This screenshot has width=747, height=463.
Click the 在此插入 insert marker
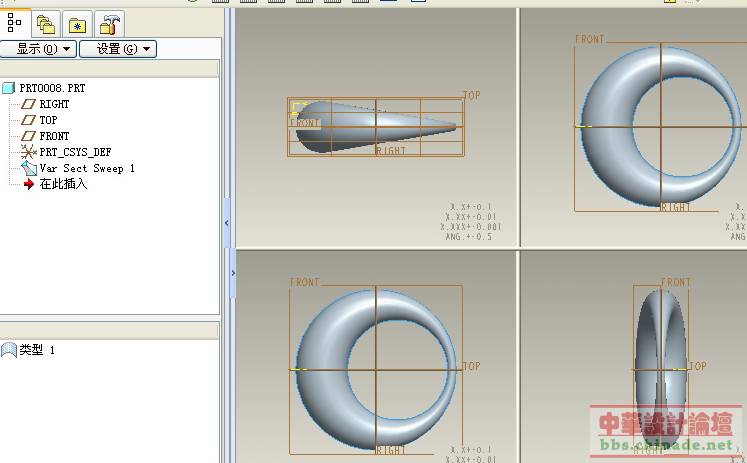(63, 184)
